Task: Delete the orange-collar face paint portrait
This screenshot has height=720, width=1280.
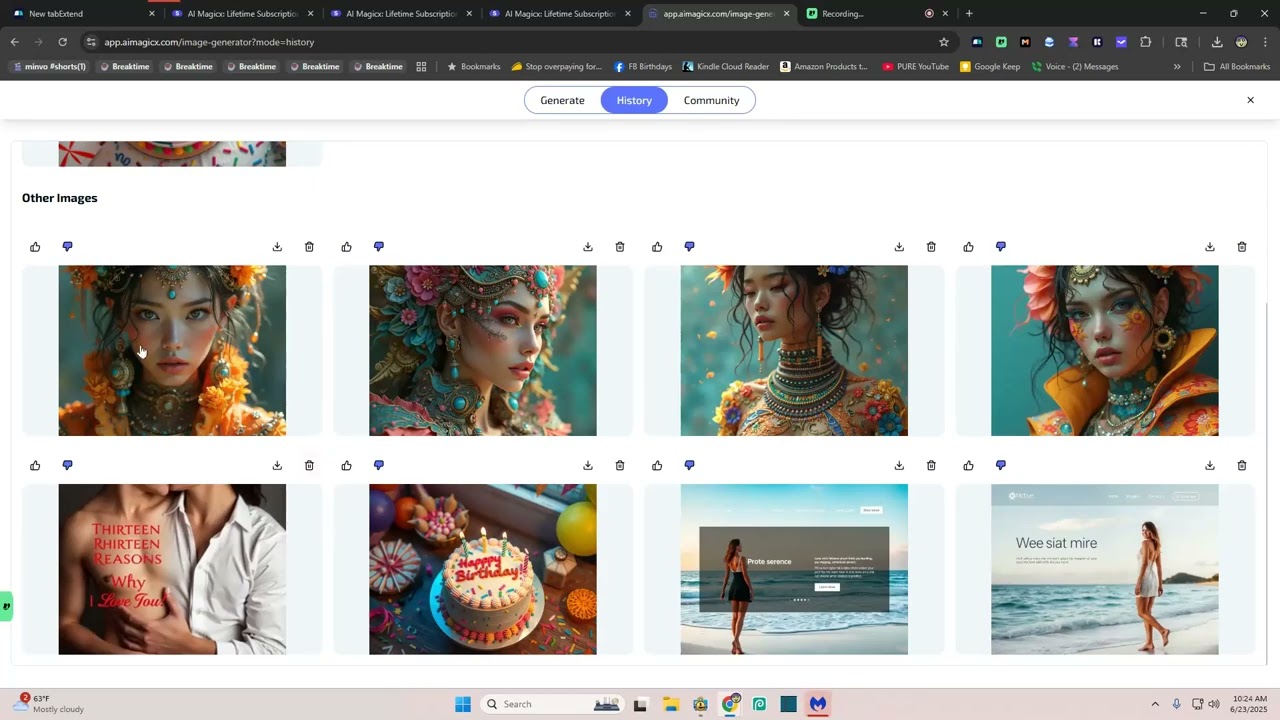Action: [x=1242, y=247]
